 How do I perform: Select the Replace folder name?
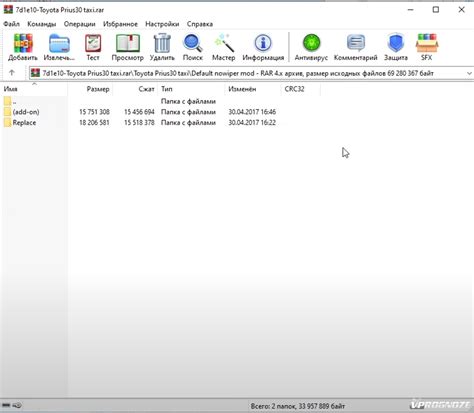coord(24,123)
